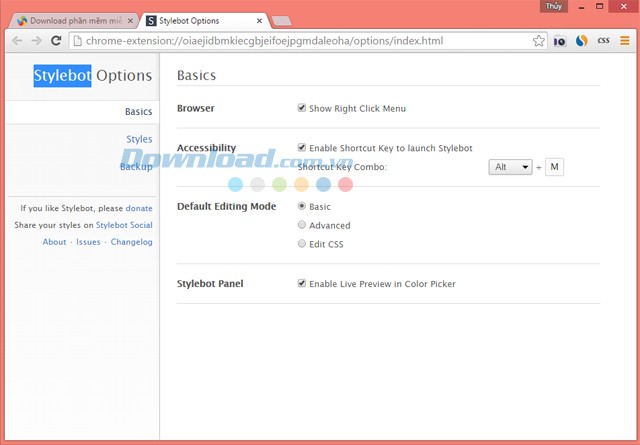
Task: Click the bookmark star icon
Action: 538,41
